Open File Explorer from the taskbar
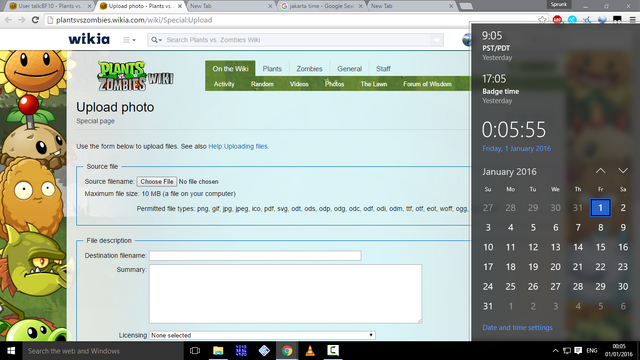 click(x=218, y=351)
